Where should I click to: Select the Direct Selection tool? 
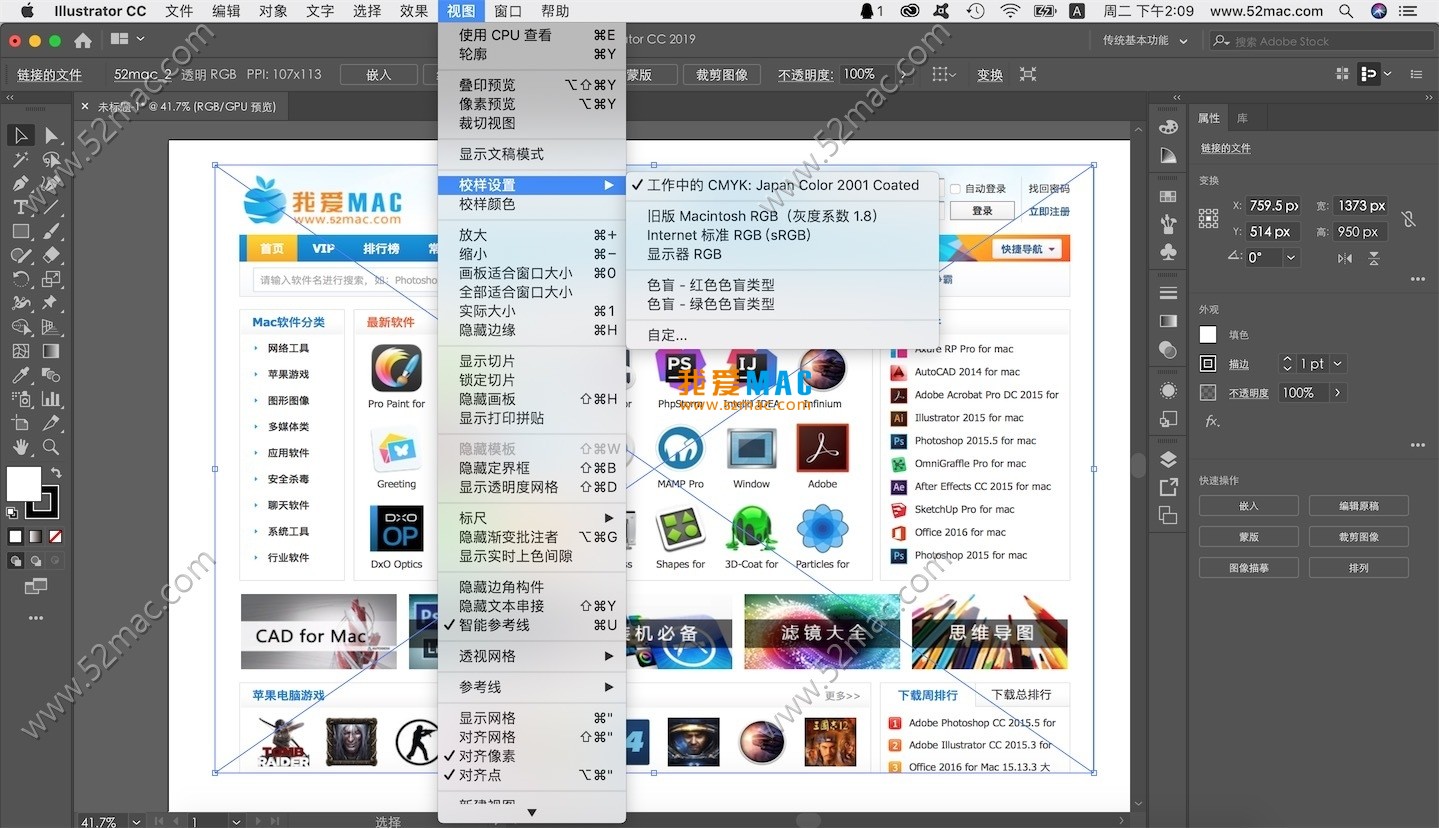[x=51, y=135]
